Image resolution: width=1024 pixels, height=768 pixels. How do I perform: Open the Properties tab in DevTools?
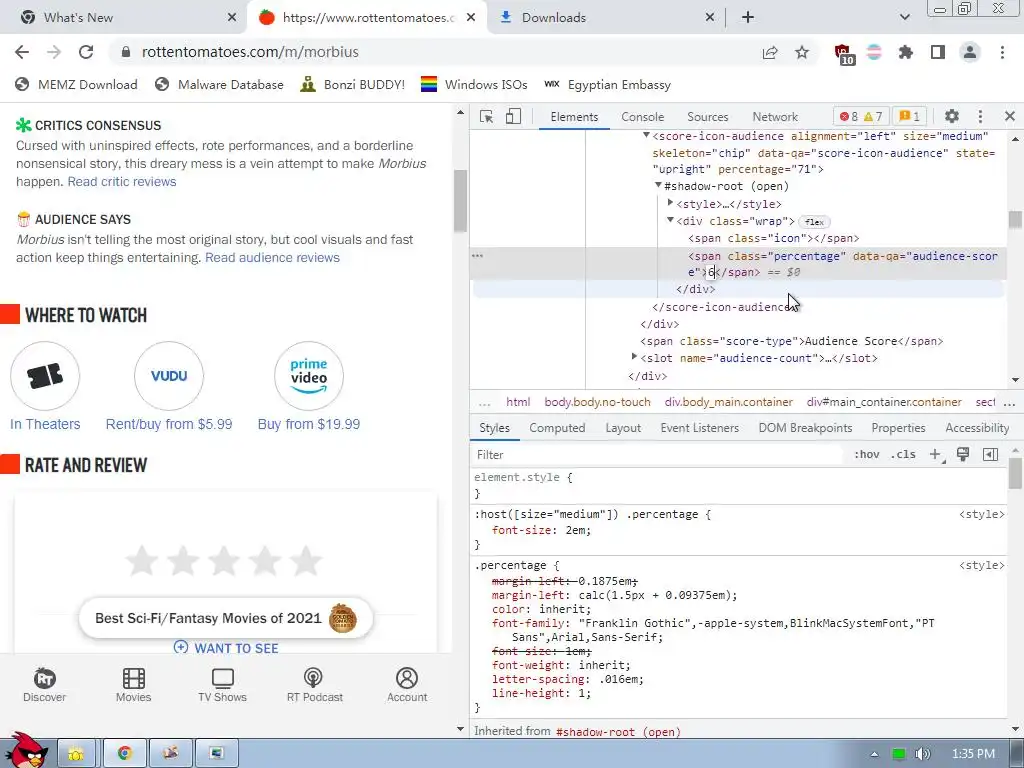(x=898, y=428)
